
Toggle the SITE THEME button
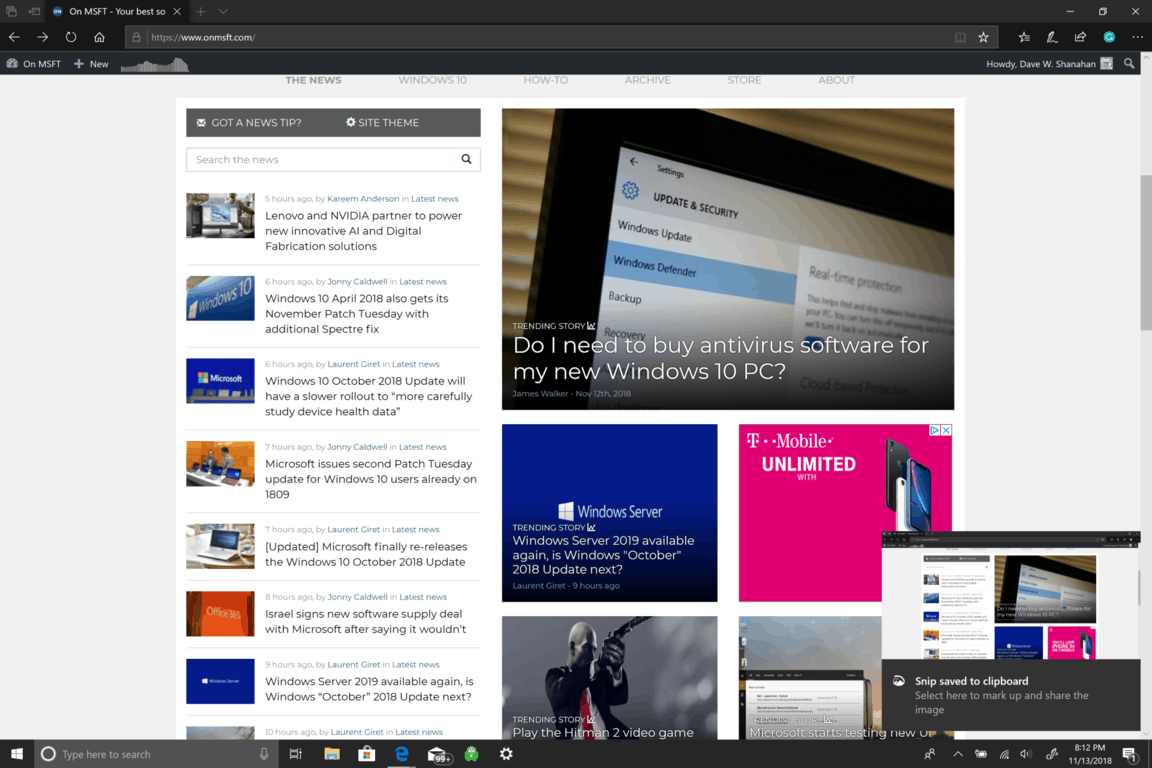point(383,122)
